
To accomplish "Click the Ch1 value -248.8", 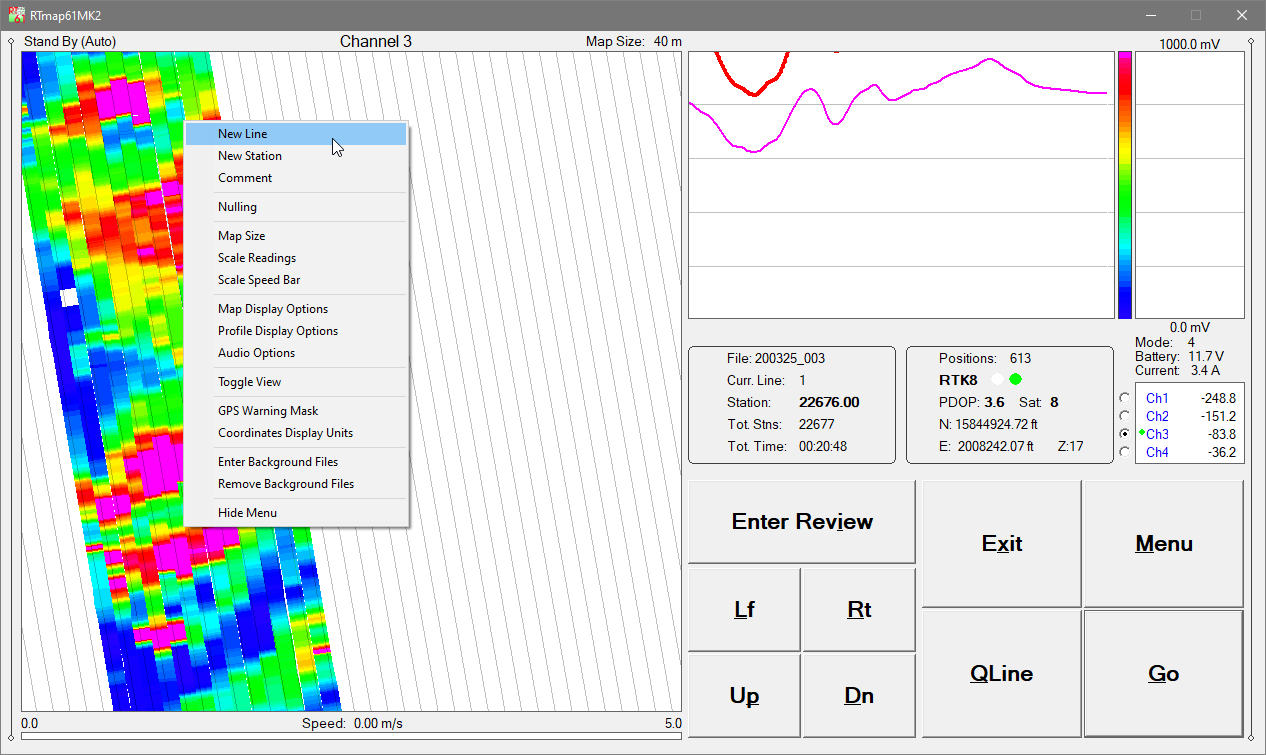I will click(1218, 398).
